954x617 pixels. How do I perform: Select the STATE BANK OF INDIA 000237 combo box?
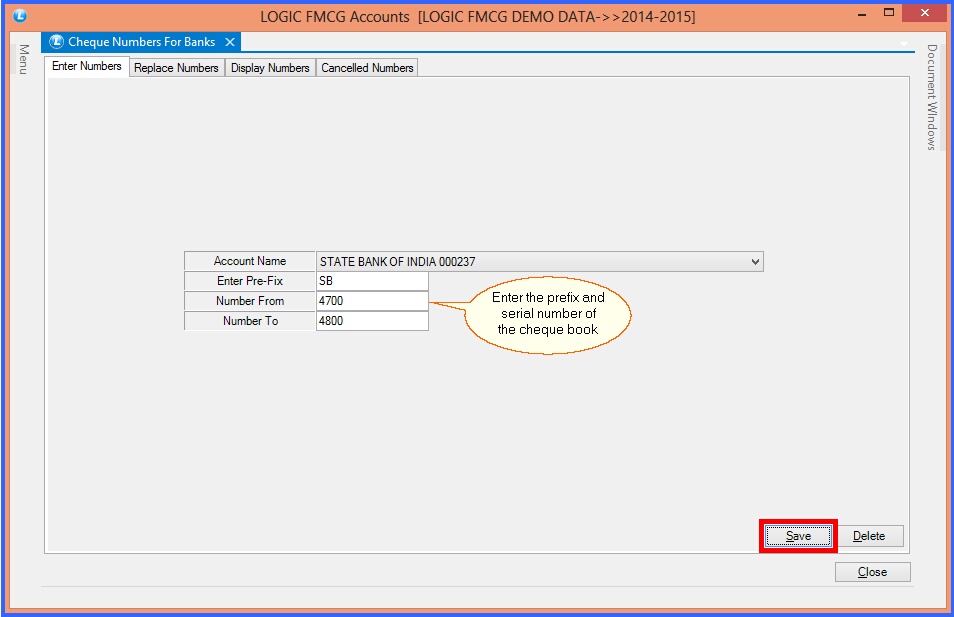point(540,262)
